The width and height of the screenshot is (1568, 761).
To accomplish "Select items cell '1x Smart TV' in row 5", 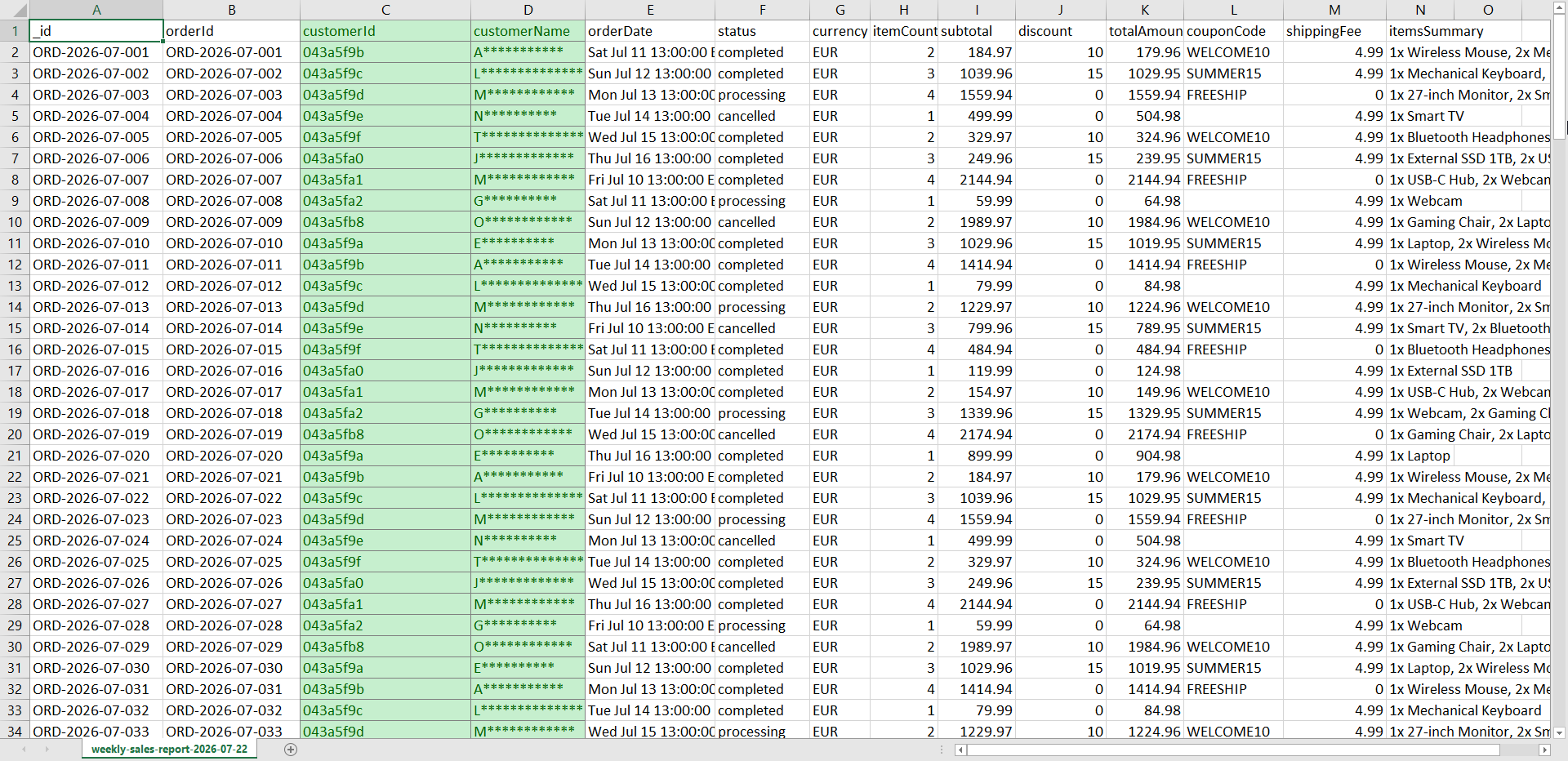I will tap(1420, 116).
